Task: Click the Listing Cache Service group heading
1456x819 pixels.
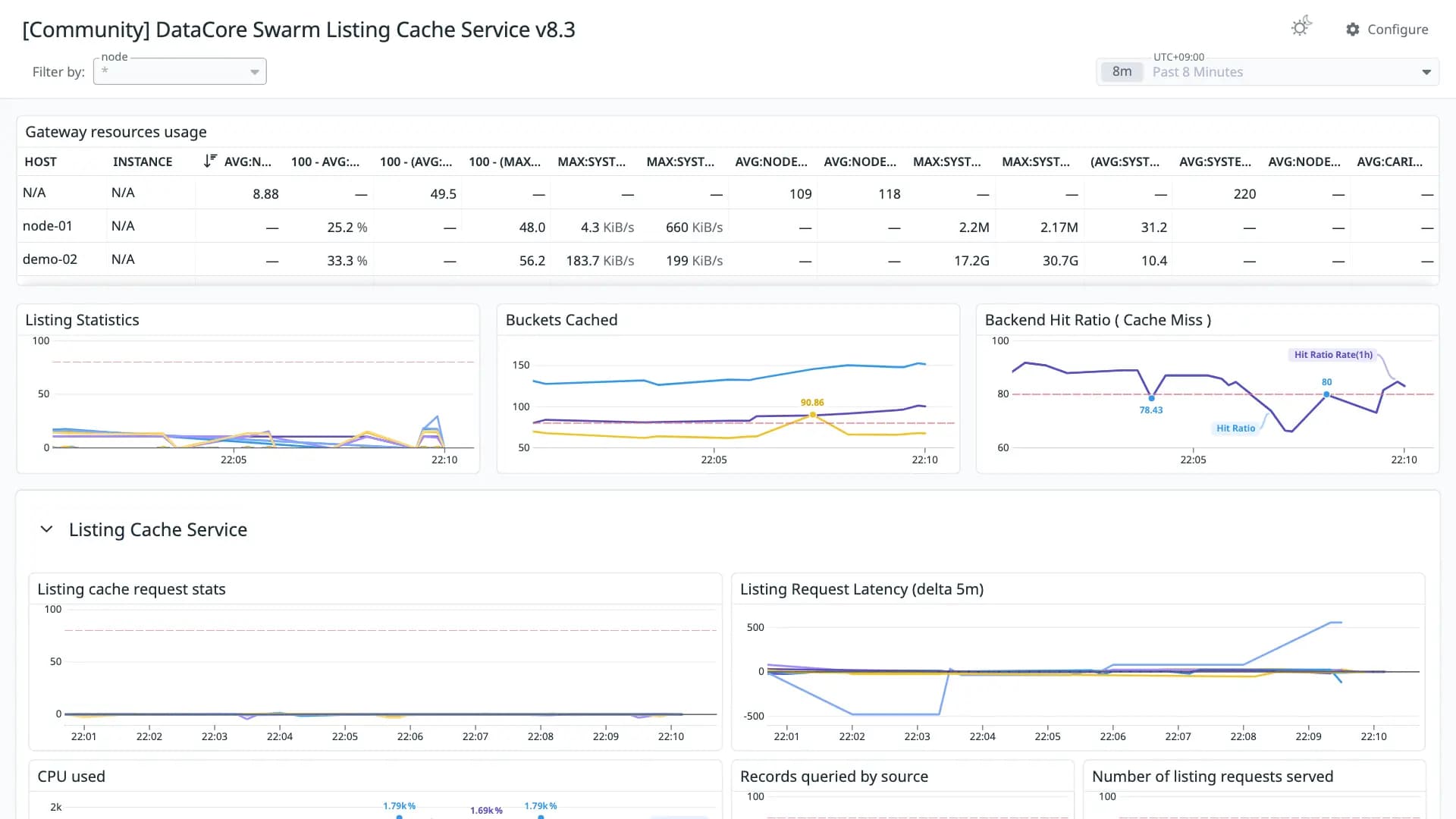Action: tap(158, 529)
